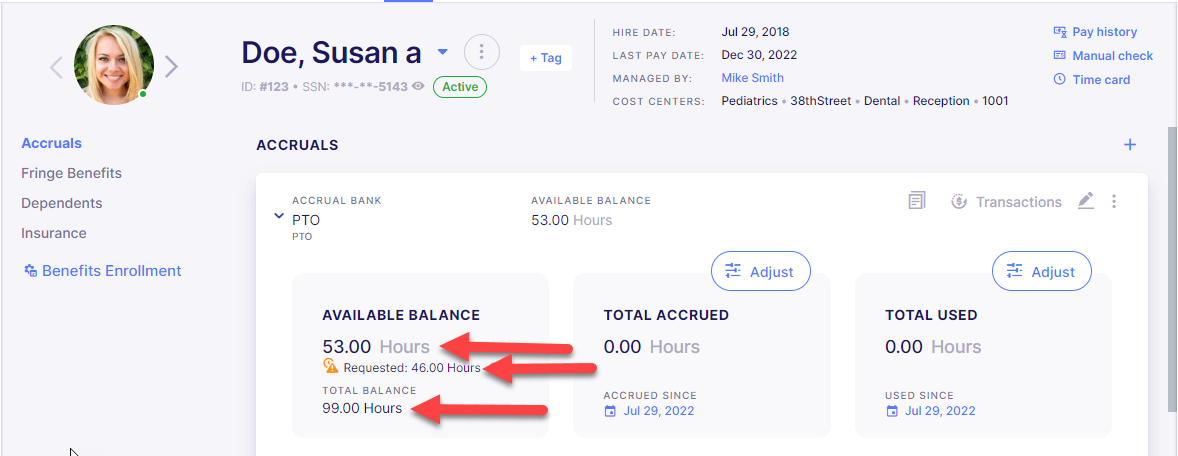Click Susan Doe's profile photo
The width and height of the screenshot is (1178, 456).
point(113,65)
